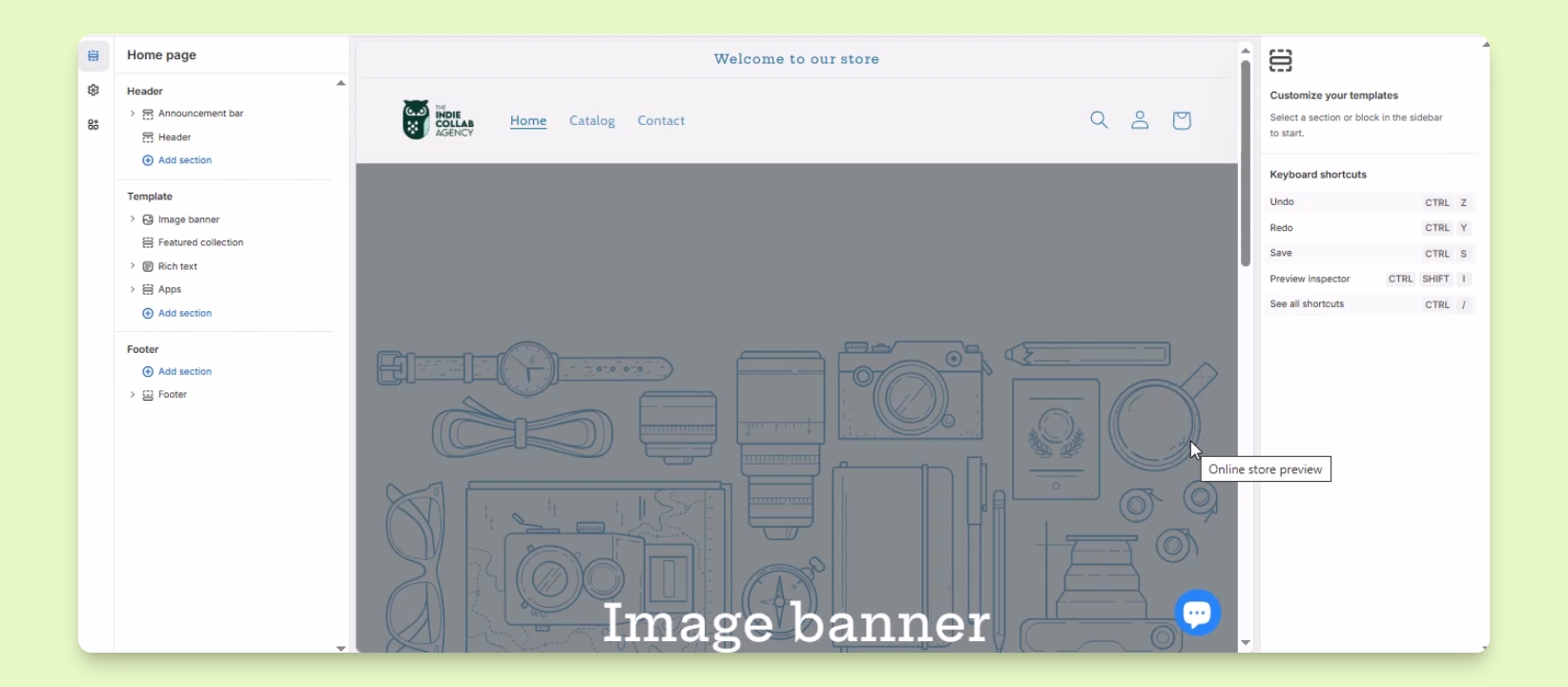
Task: Open the Theme settings gear icon
Action: coord(93,91)
